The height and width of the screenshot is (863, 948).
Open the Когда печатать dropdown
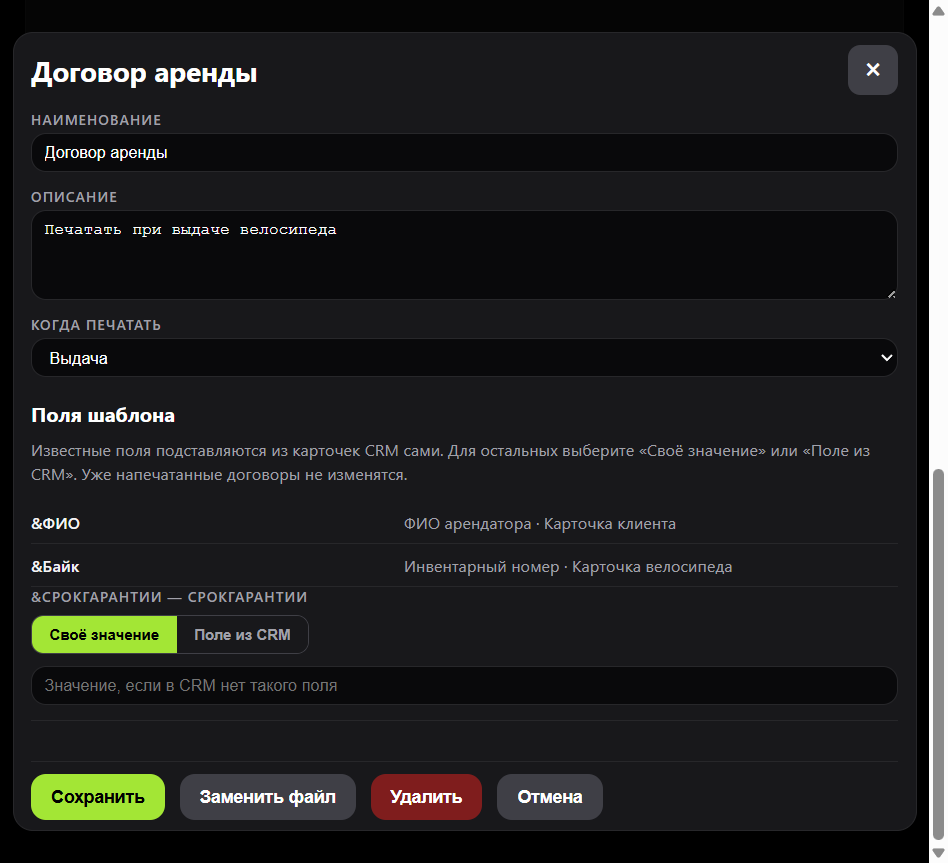click(464, 357)
